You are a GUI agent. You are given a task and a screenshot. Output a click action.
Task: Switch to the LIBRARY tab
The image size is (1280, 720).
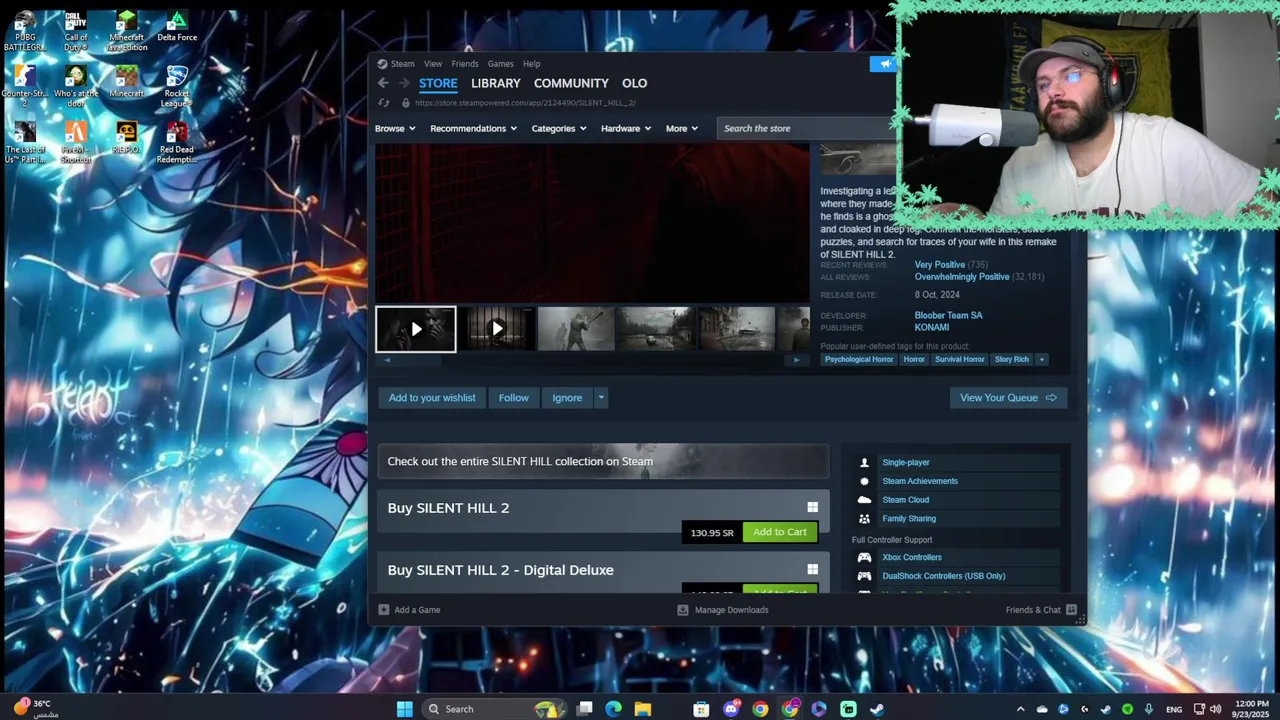(496, 83)
